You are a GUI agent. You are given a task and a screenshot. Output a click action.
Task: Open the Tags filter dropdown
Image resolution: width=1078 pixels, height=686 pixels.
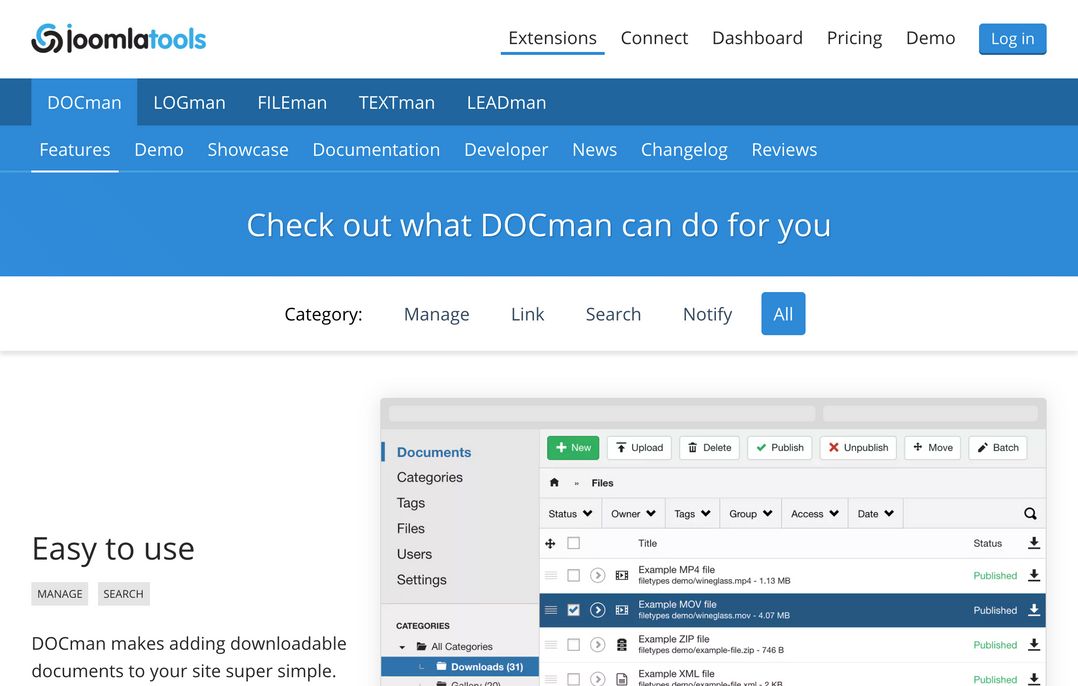coord(692,513)
